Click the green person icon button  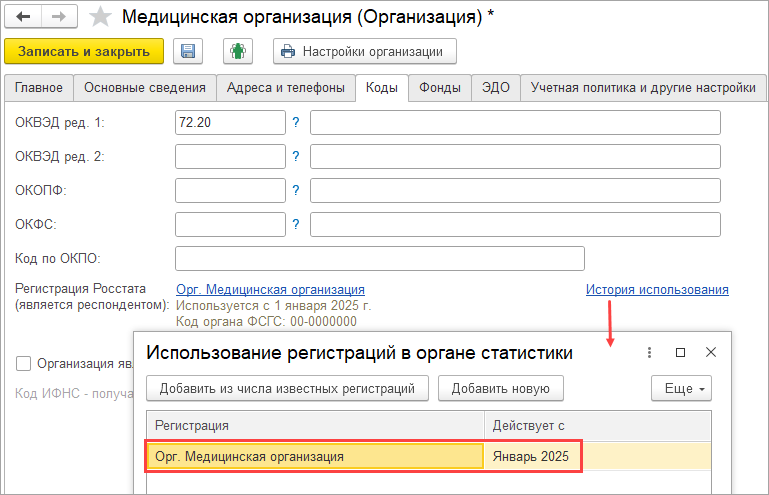point(238,52)
